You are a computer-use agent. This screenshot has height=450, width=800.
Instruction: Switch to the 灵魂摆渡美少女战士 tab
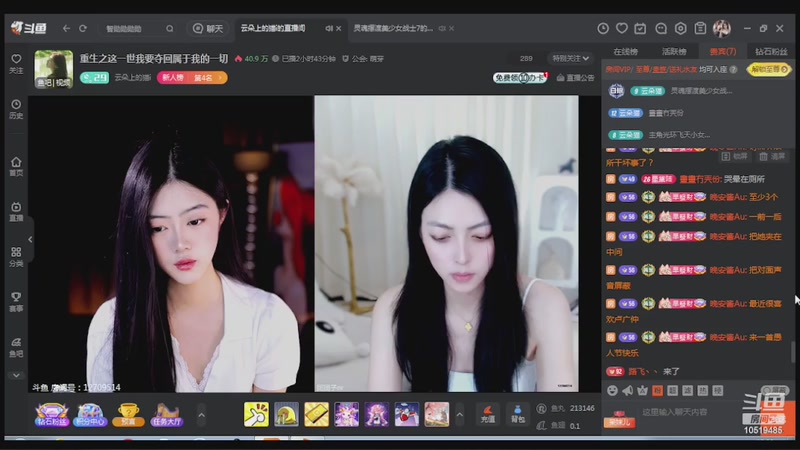tap(393, 29)
